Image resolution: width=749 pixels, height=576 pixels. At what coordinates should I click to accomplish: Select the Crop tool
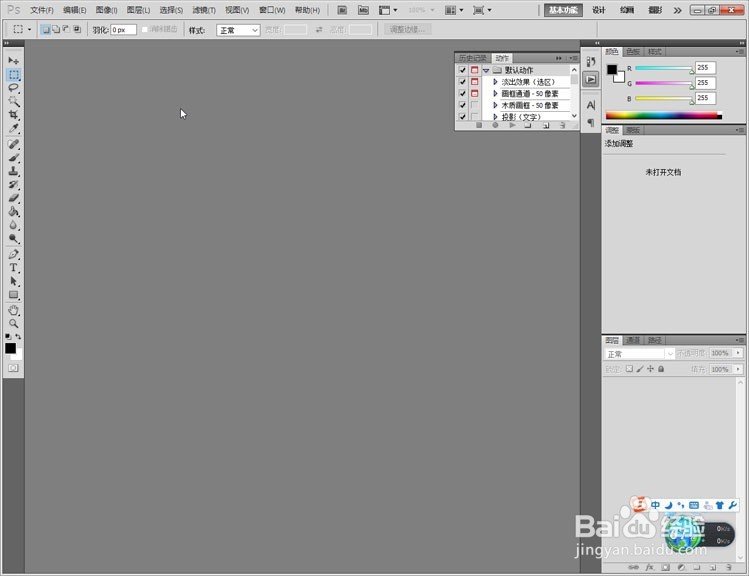point(13,115)
